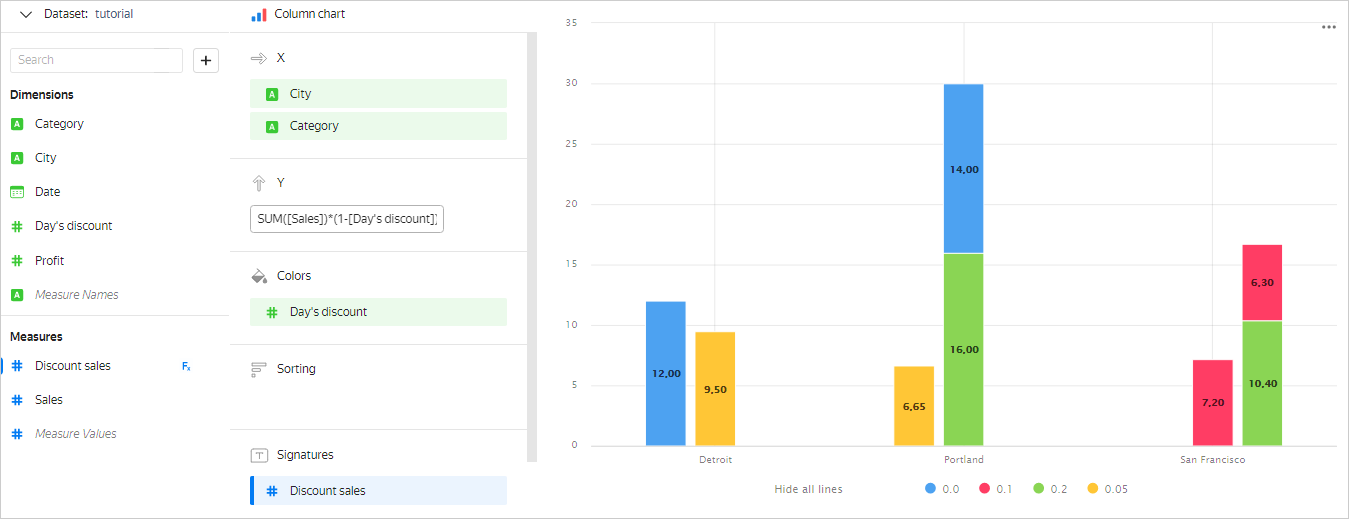Click the dataset Search field

click(96, 60)
